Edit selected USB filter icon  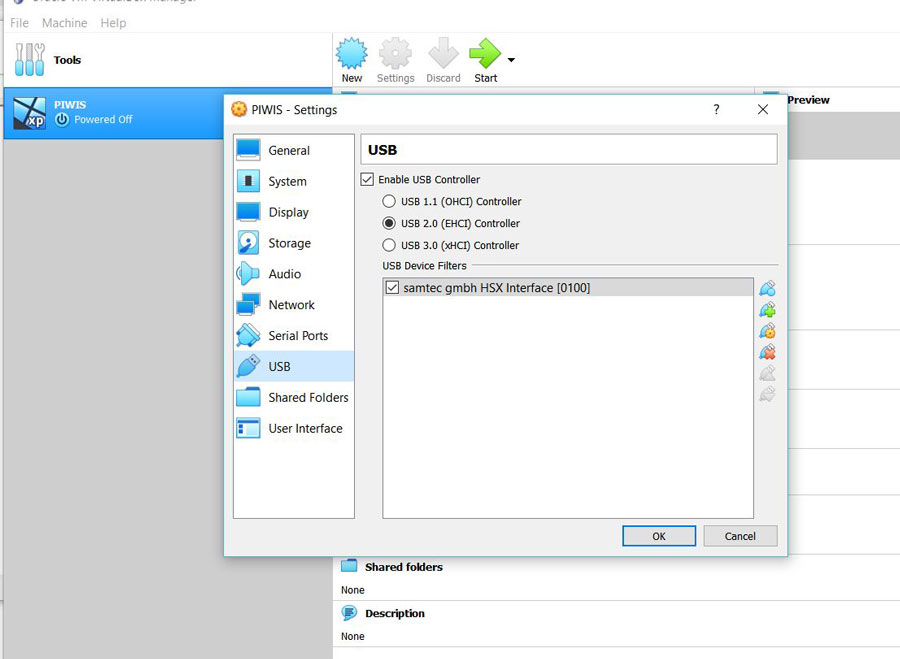tap(767, 331)
